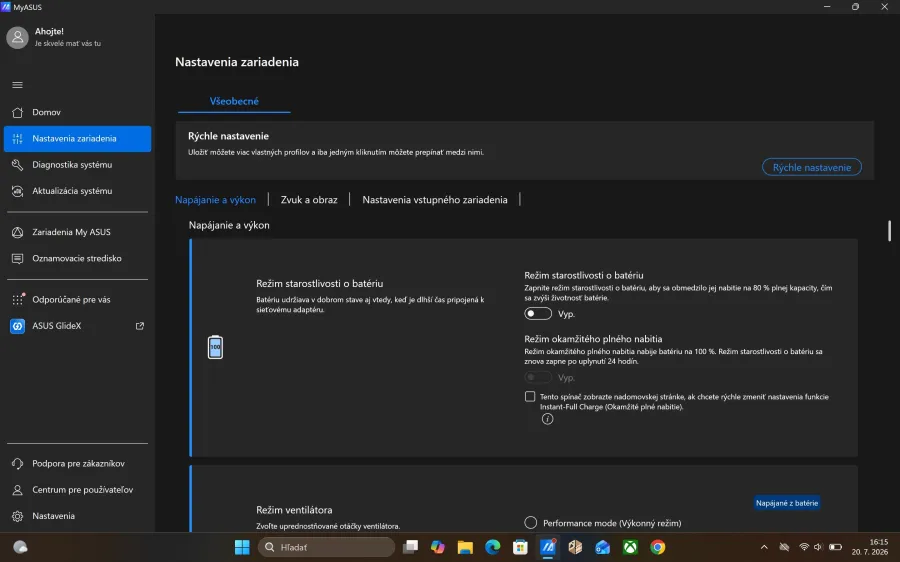Click MyASUS icon on taskbar

[x=548, y=547]
